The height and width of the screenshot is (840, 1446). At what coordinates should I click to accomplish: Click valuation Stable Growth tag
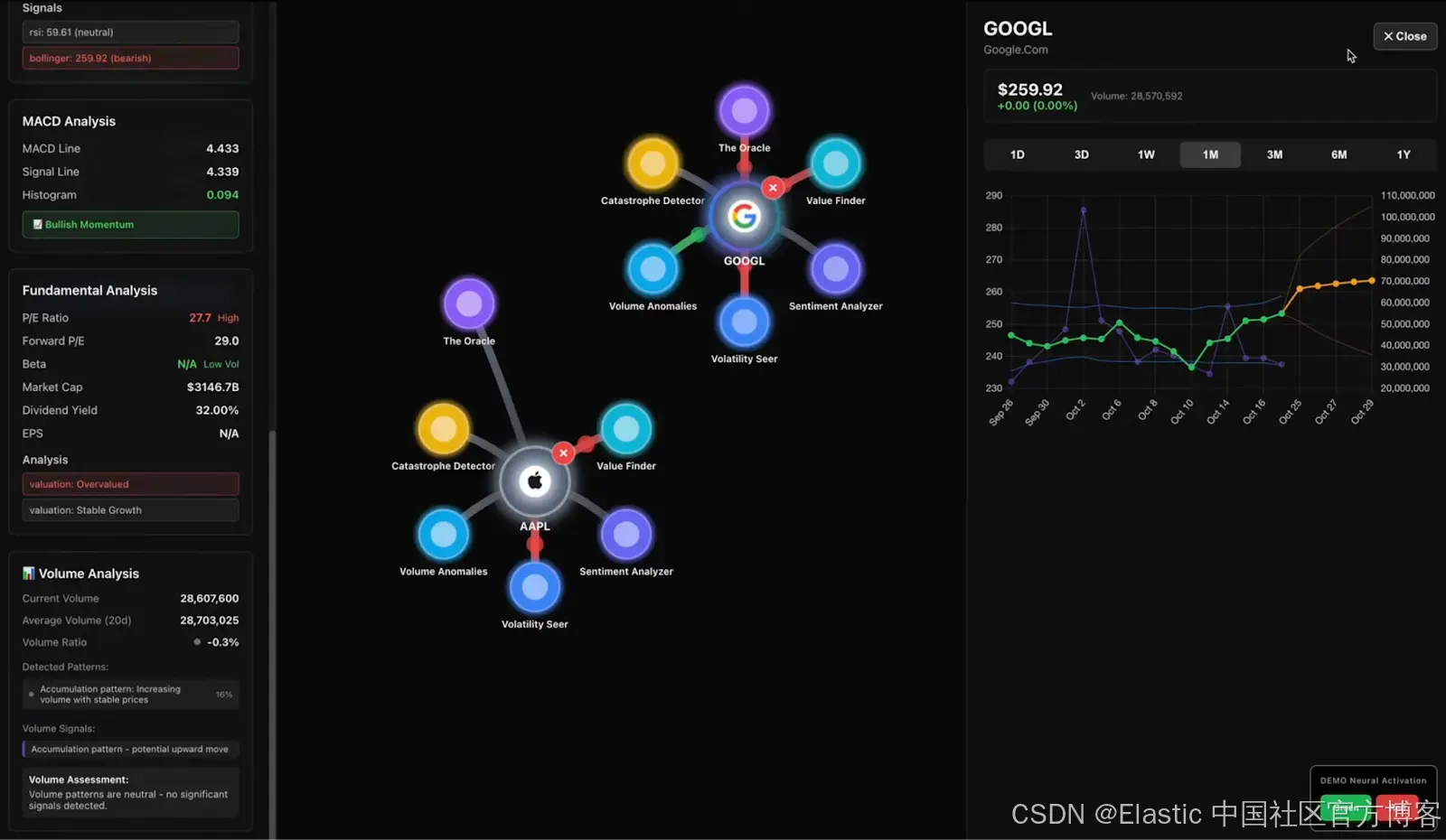(130, 510)
